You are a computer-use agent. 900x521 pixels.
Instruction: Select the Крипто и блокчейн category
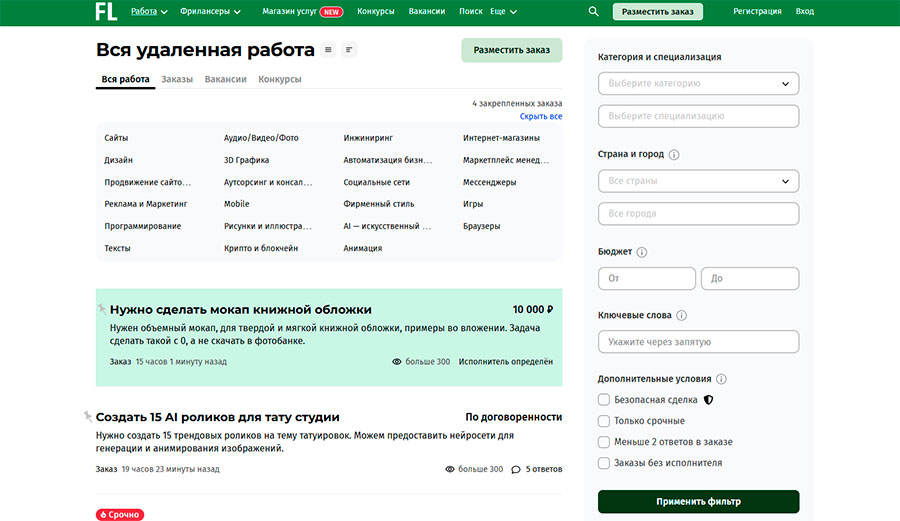[x=261, y=248]
